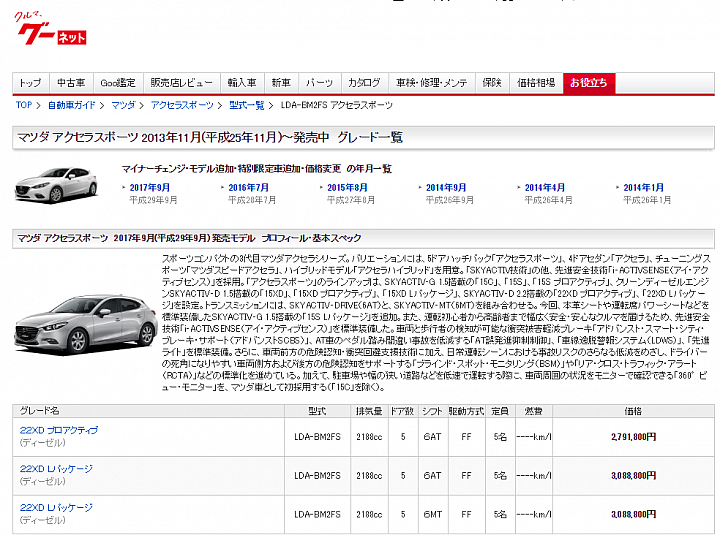
Task: Click the small white Axela thumbnail
Action: [56, 185]
